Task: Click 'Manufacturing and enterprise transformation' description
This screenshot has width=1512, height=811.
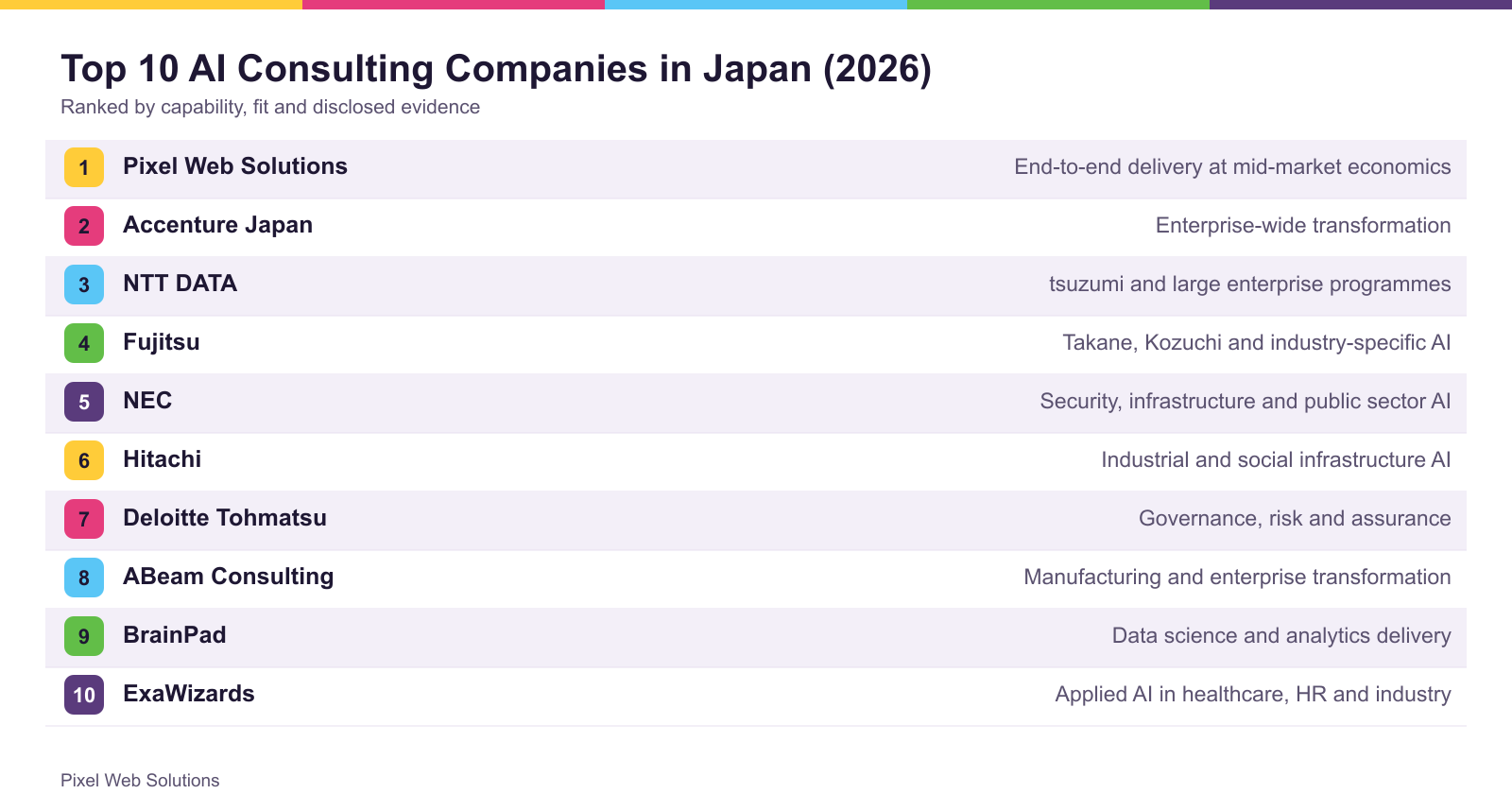Action: (x=1237, y=578)
